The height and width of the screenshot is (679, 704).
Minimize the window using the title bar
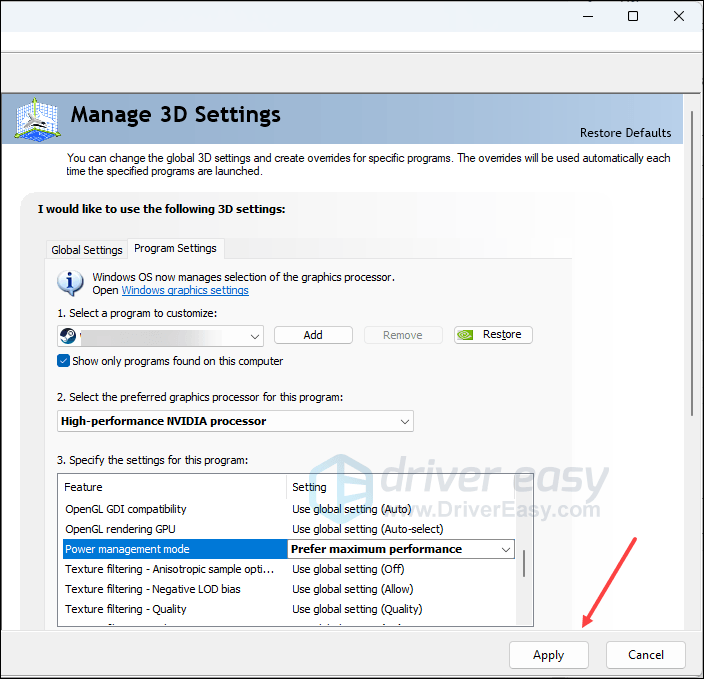586,16
